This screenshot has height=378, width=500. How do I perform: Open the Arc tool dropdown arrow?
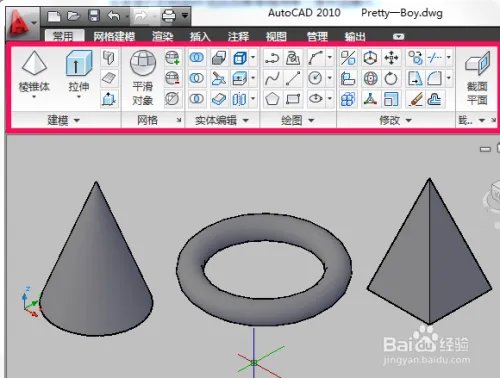[330, 57]
